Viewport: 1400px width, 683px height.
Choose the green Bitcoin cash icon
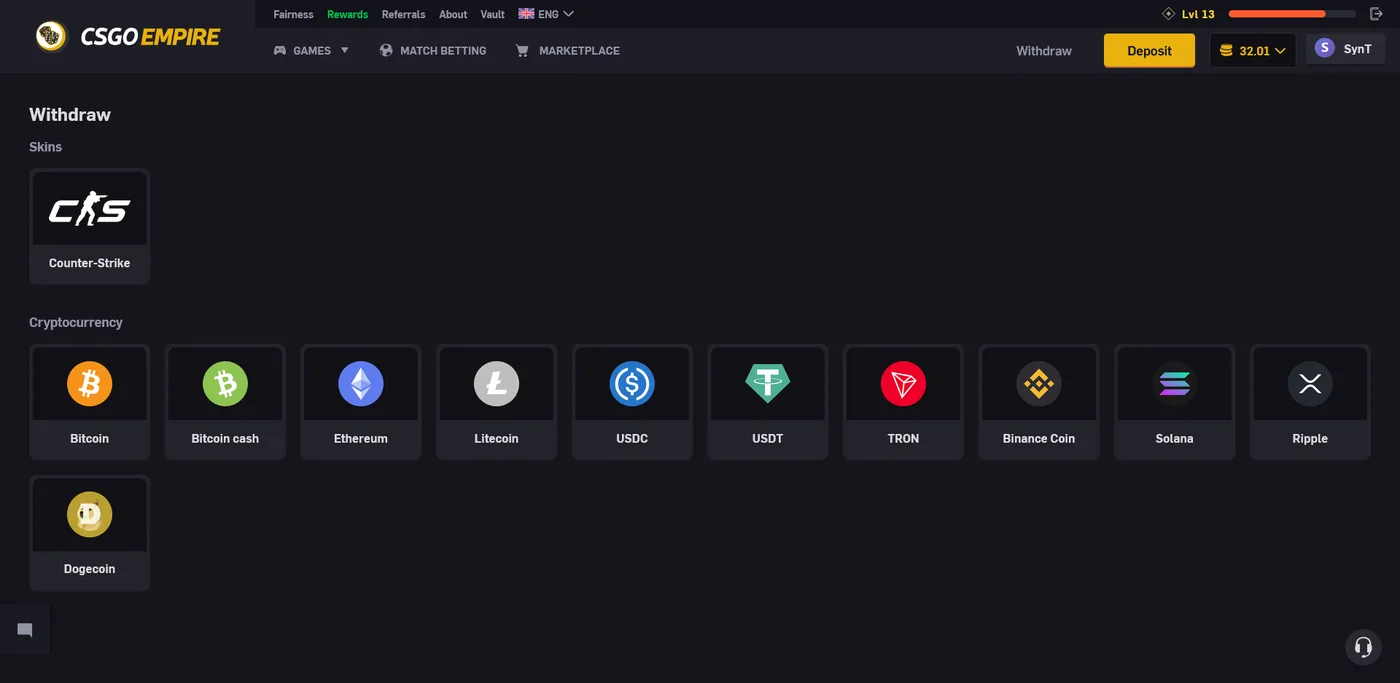coord(225,384)
